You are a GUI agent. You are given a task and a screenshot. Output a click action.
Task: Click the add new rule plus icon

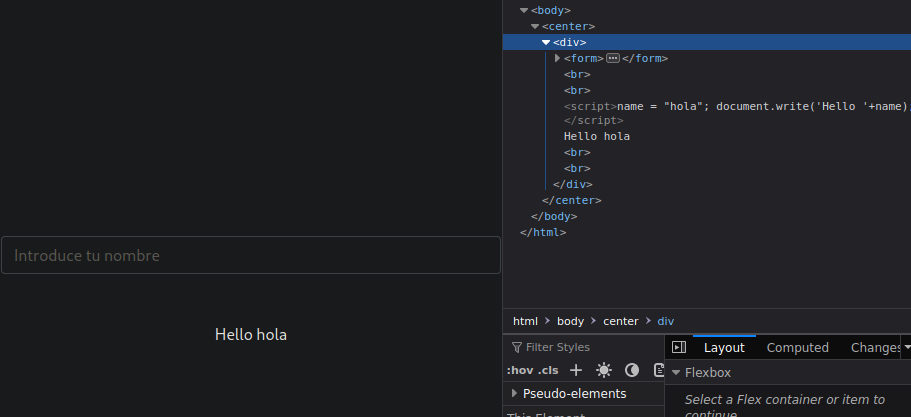(x=576, y=370)
